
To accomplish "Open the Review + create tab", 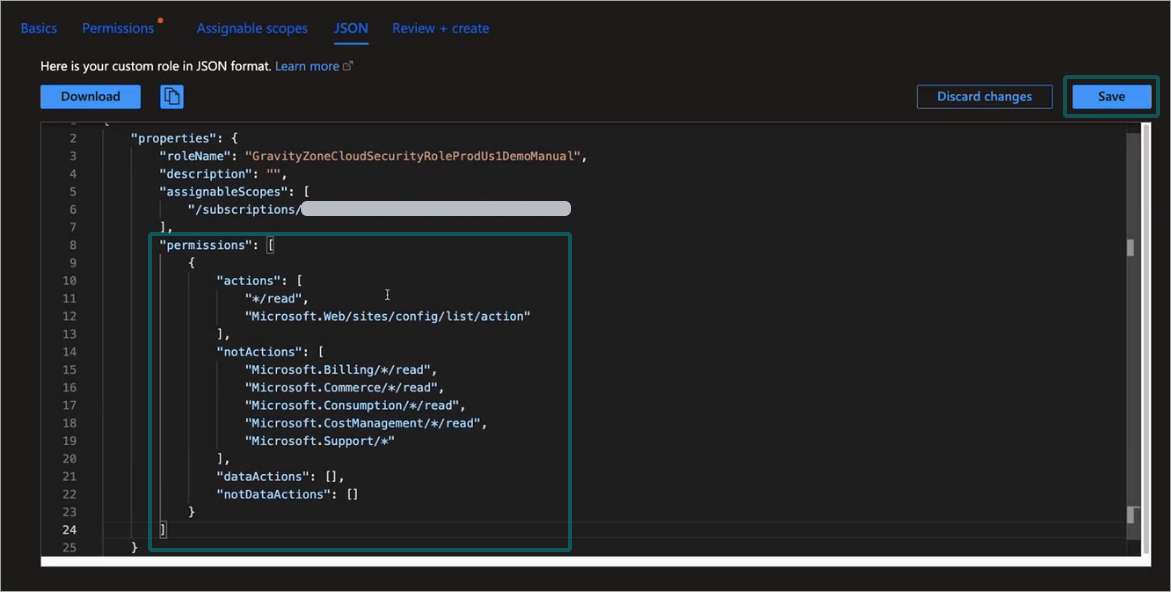I will point(440,28).
